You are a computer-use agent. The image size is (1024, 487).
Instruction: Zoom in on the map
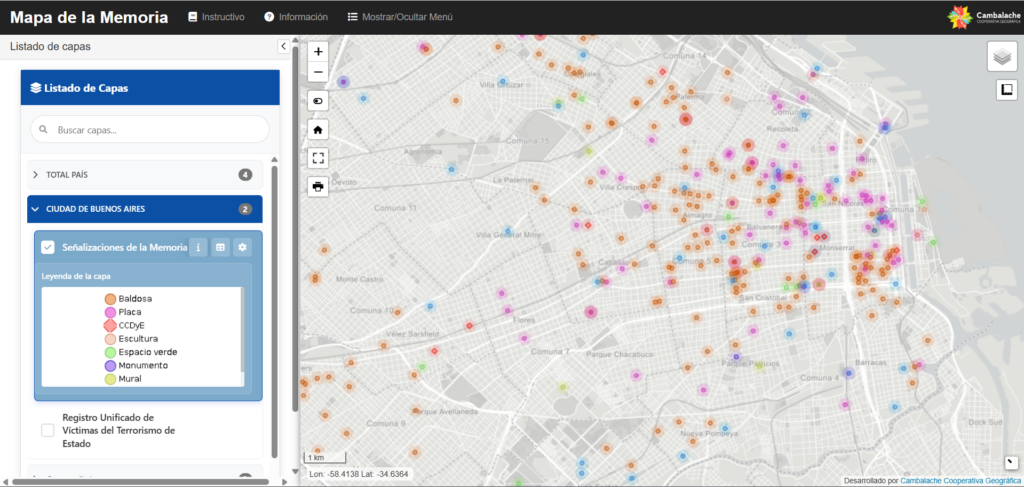pyautogui.click(x=318, y=51)
